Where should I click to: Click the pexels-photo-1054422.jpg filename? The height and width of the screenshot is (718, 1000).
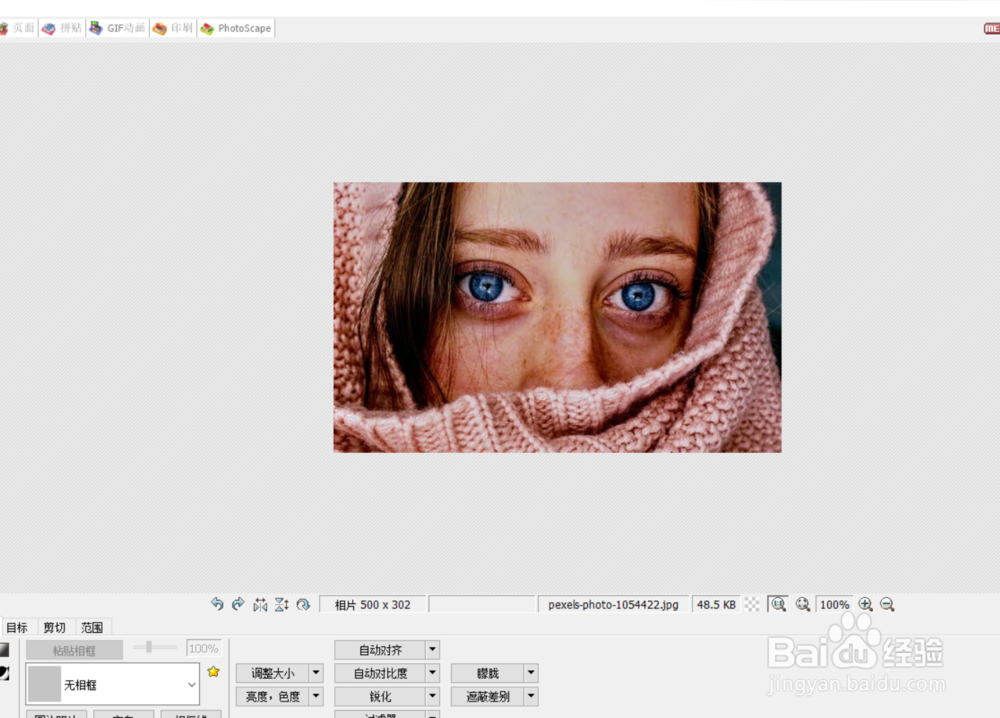613,604
